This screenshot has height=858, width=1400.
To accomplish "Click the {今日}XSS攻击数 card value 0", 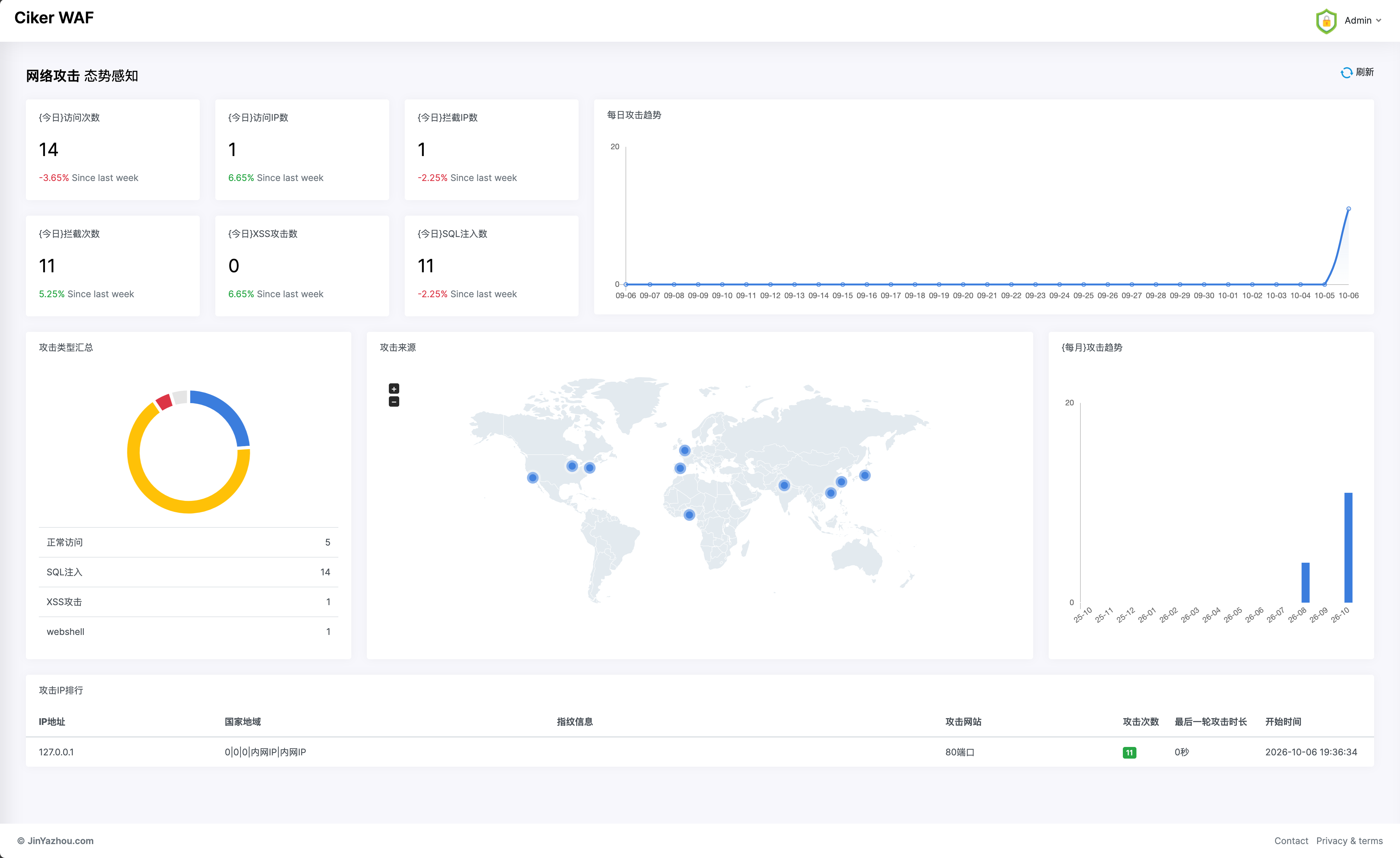I will pos(233,265).
